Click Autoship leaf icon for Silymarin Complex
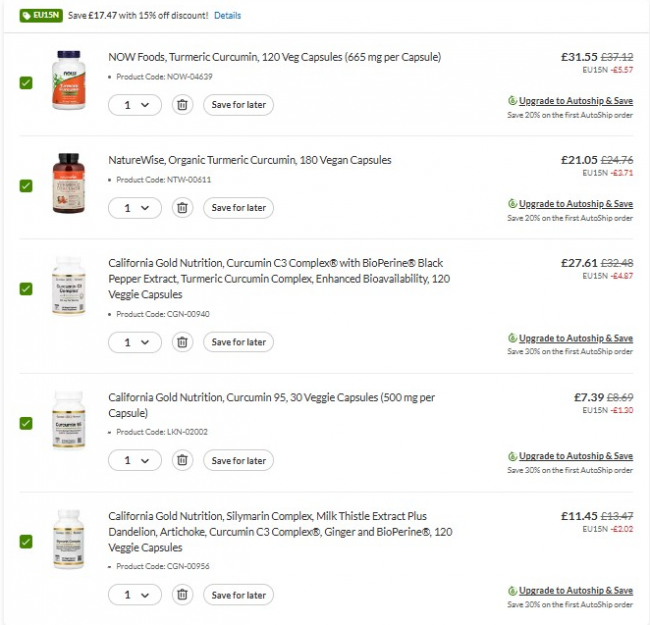Viewport: 650px width, 625px height. 512,591
